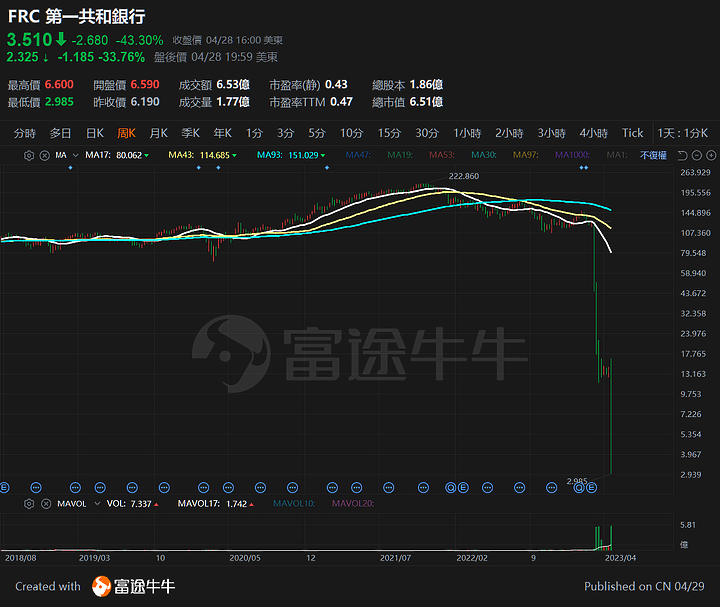This screenshot has width=720, height=607.
Task: Click the after-hours price 2.325
Action: pos(22,57)
